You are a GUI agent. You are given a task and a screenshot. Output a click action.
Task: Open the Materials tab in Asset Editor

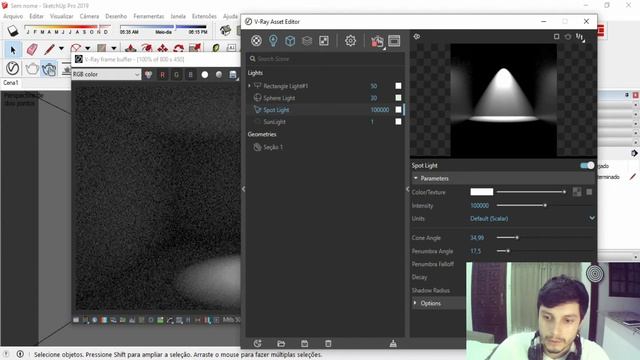(x=256, y=40)
